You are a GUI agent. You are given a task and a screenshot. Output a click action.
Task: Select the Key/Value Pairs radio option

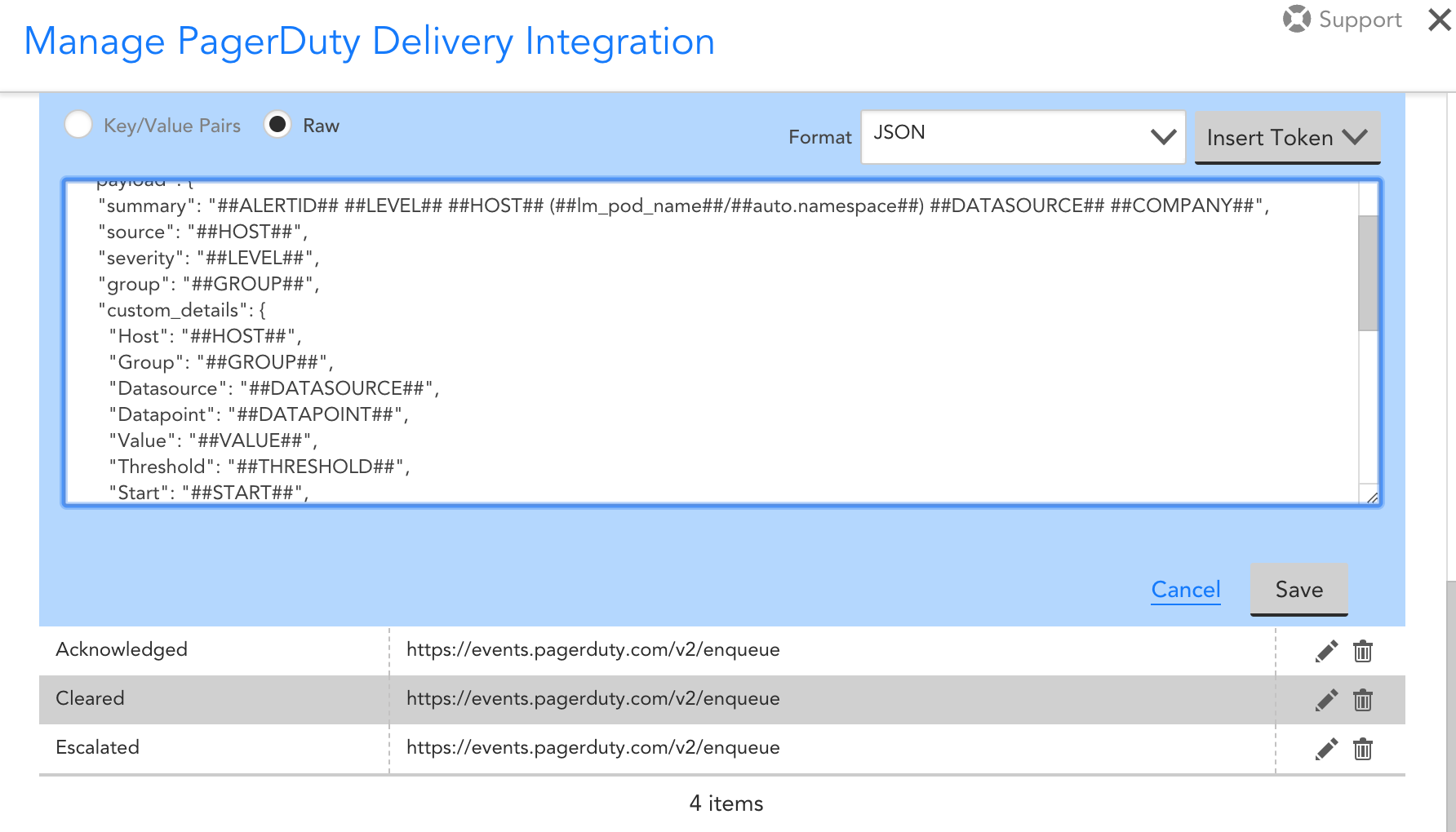[78, 125]
